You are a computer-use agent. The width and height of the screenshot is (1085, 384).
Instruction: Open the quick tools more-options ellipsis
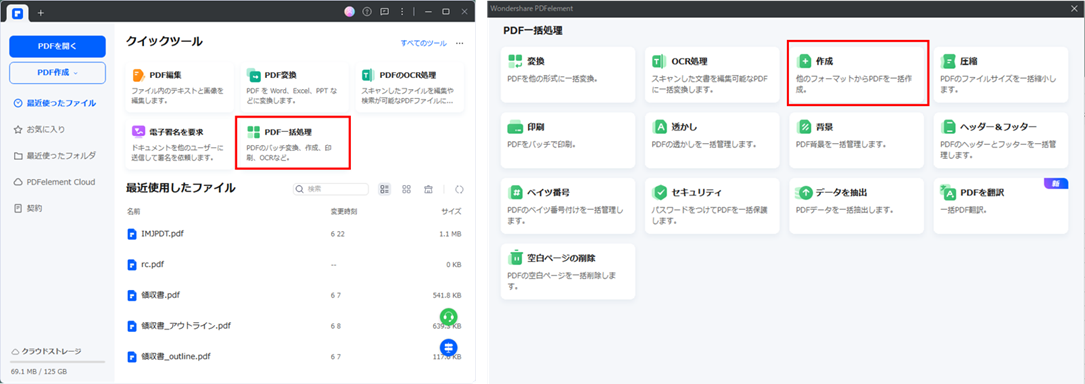click(459, 43)
